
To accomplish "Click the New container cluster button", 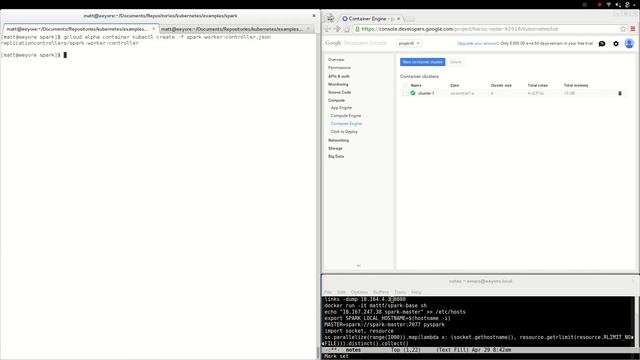I will tap(422, 62).
